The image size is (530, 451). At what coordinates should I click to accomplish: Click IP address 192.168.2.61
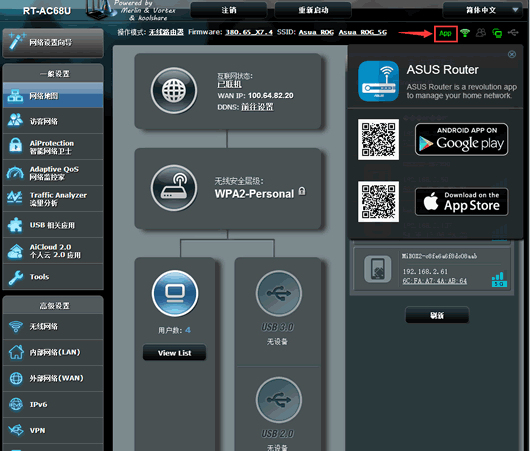(x=425, y=271)
